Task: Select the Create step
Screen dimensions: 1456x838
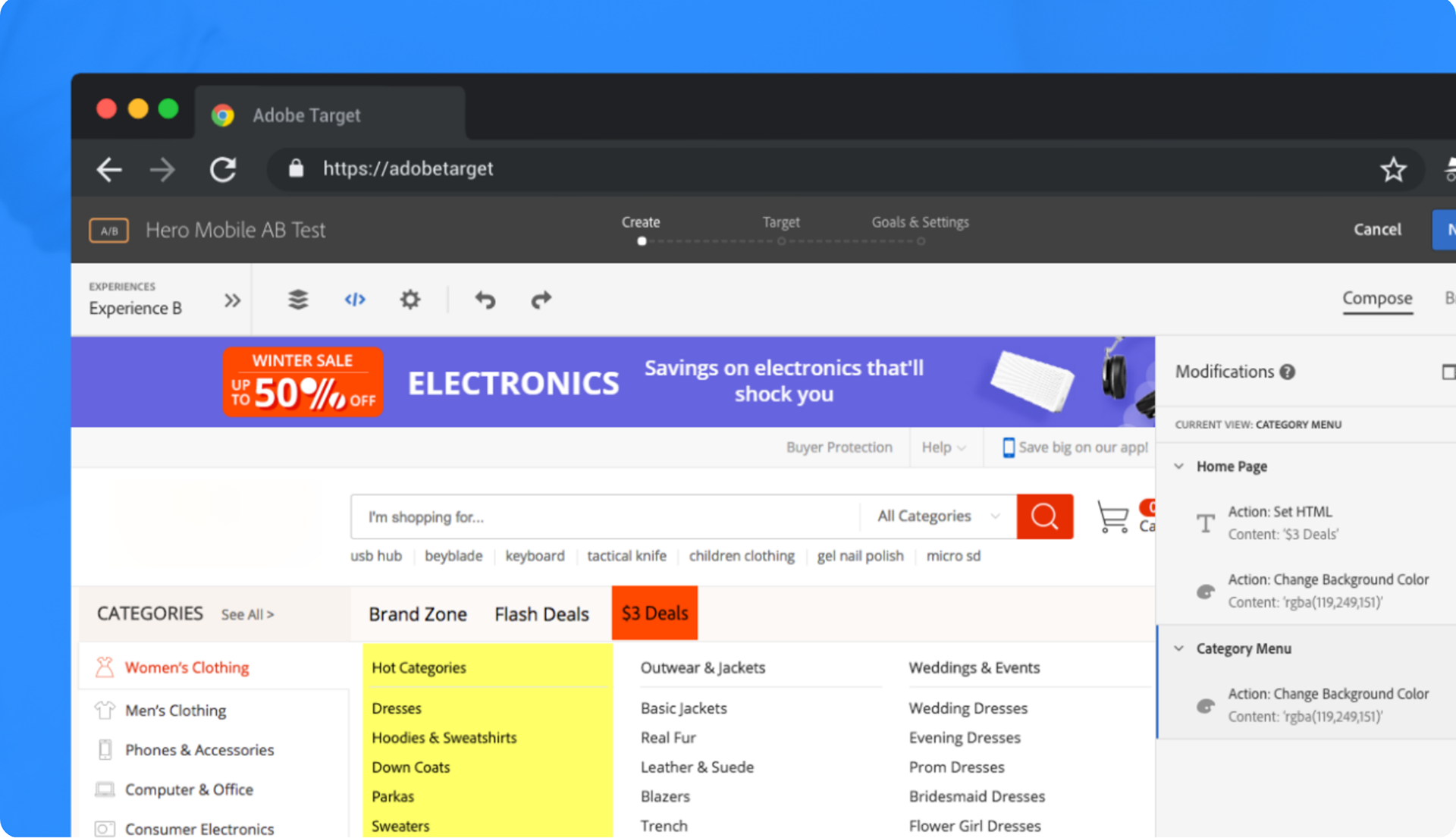Action: pyautogui.click(x=641, y=222)
